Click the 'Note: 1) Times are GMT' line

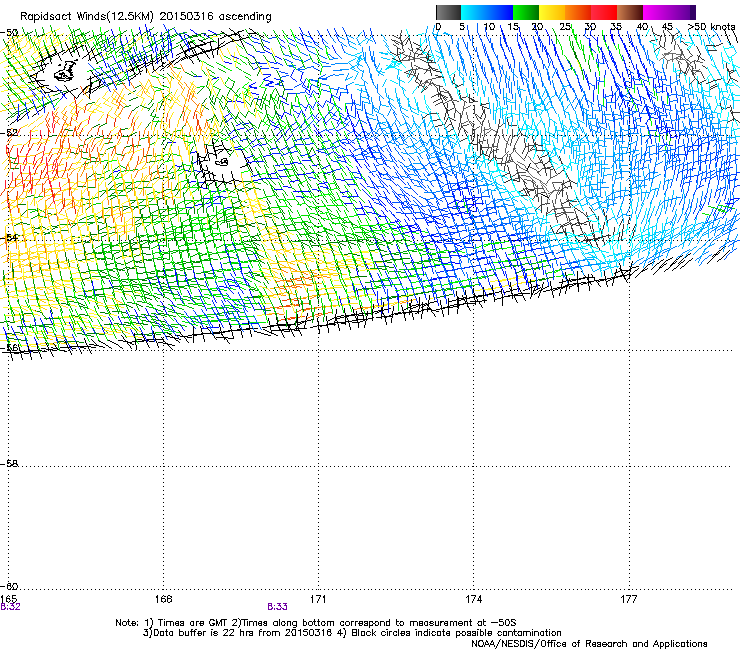pos(315,623)
